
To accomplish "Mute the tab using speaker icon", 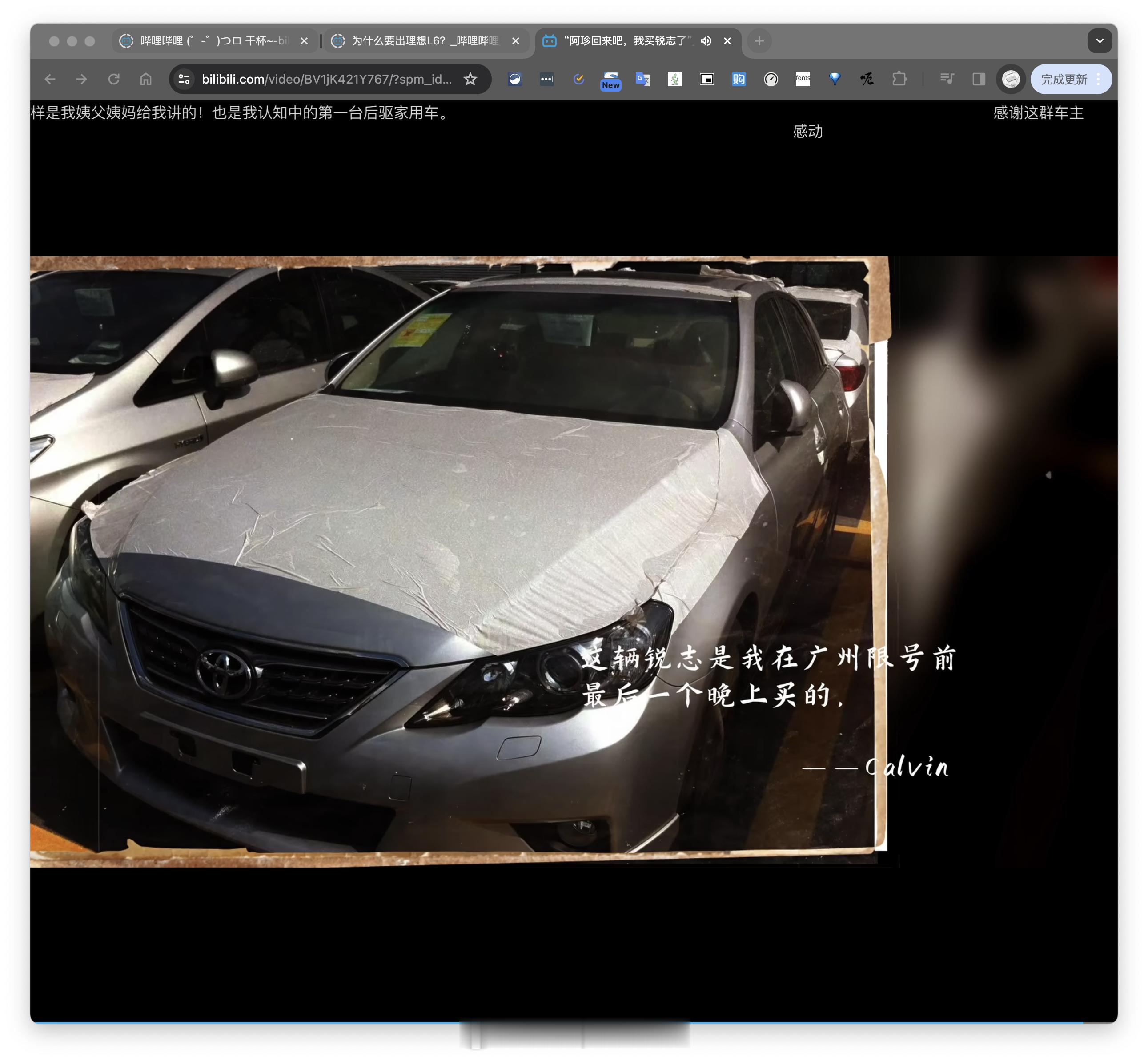I will click(x=706, y=41).
